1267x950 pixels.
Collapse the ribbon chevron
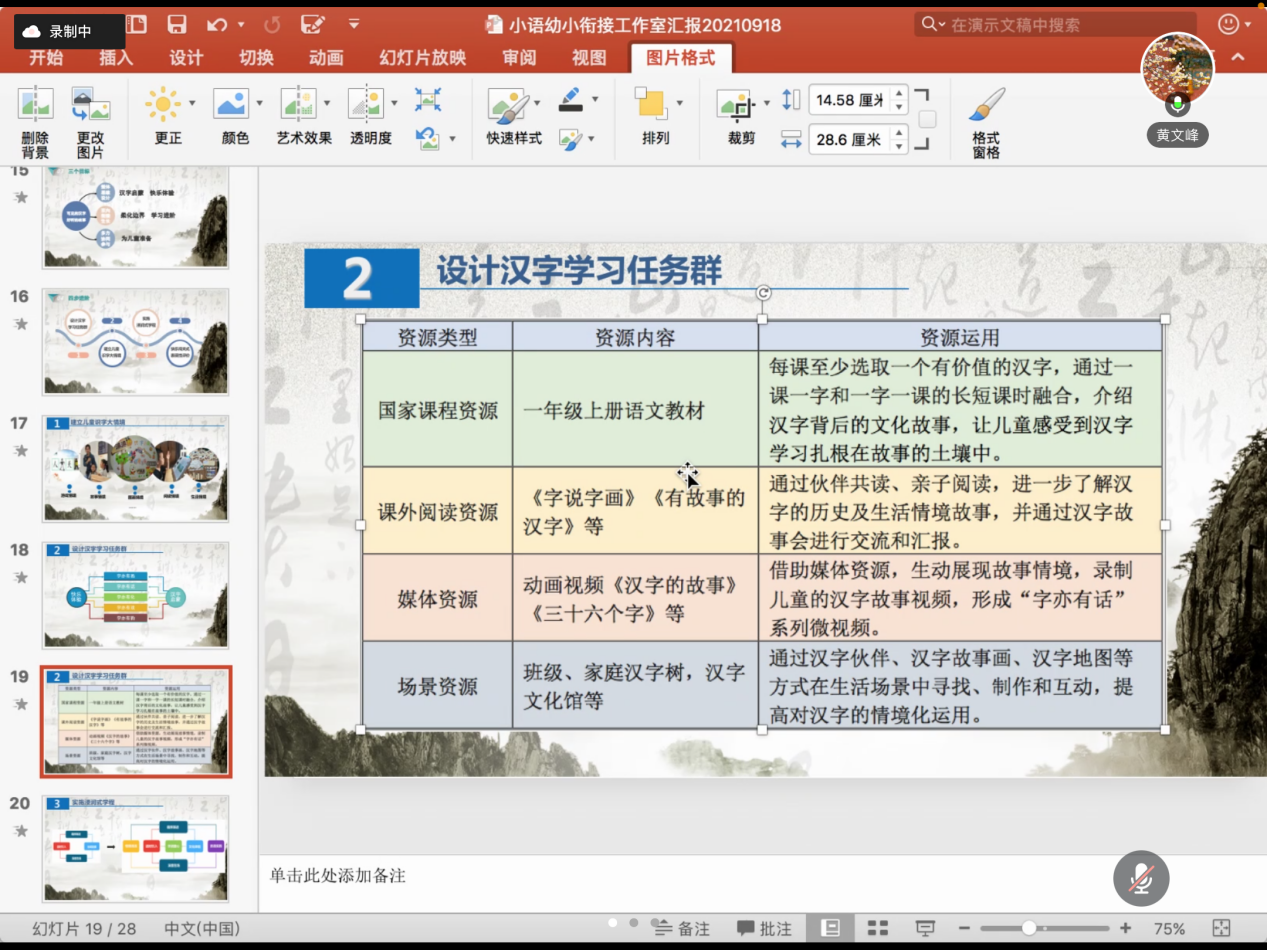1238,57
